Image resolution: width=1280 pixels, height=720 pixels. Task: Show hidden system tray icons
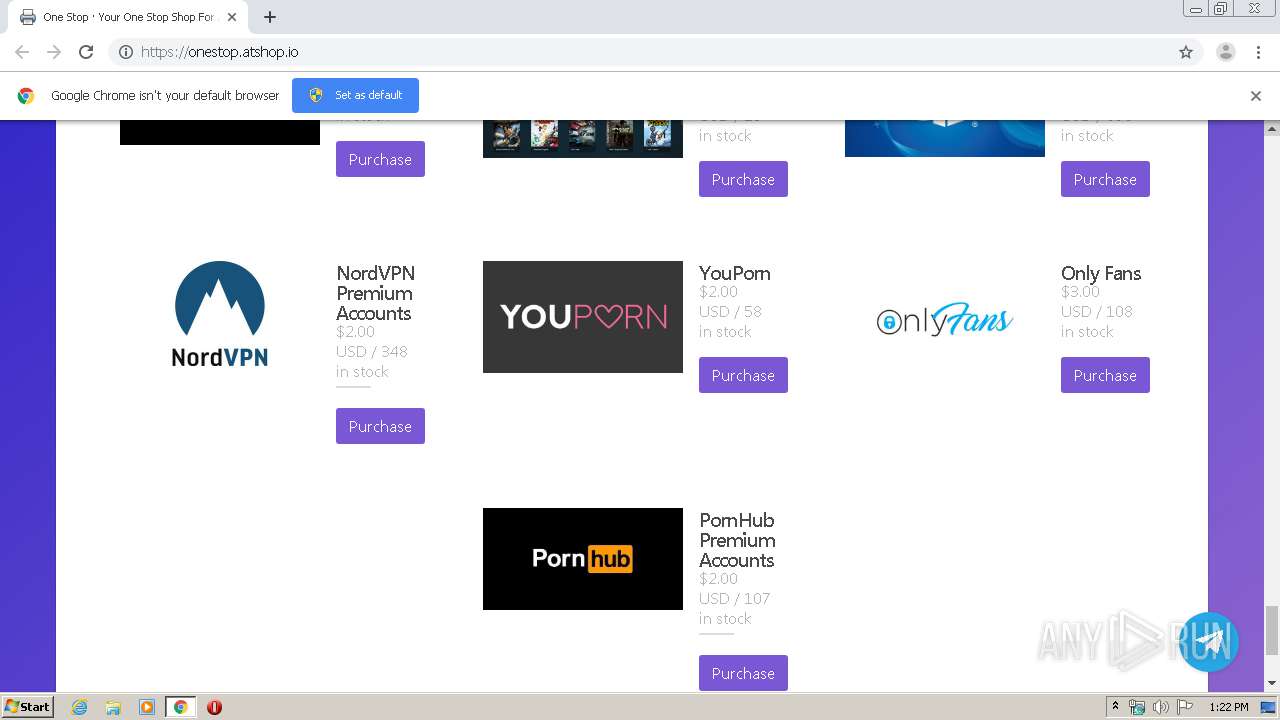tap(1115, 707)
